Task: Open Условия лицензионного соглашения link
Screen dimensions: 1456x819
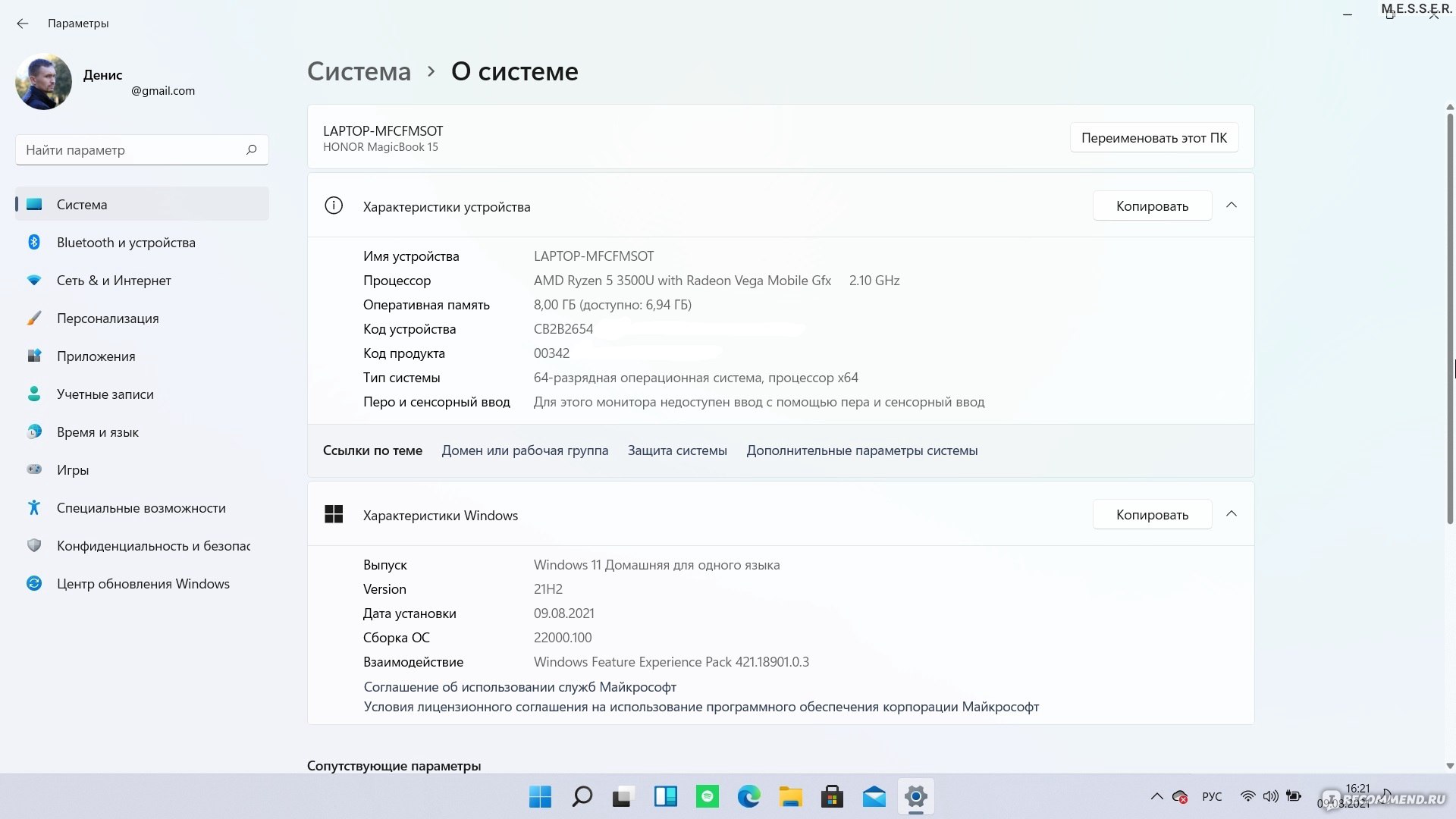Action: click(701, 707)
